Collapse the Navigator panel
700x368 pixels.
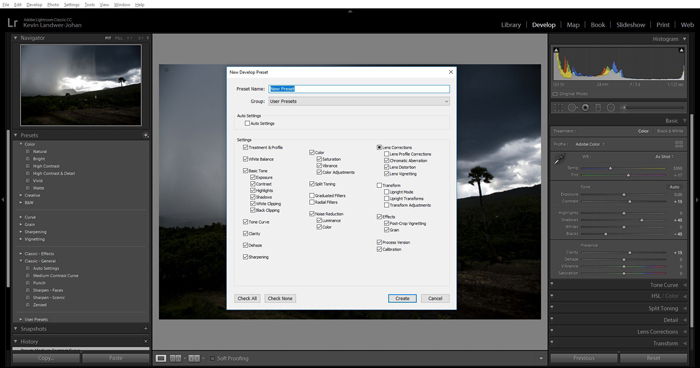[16, 38]
